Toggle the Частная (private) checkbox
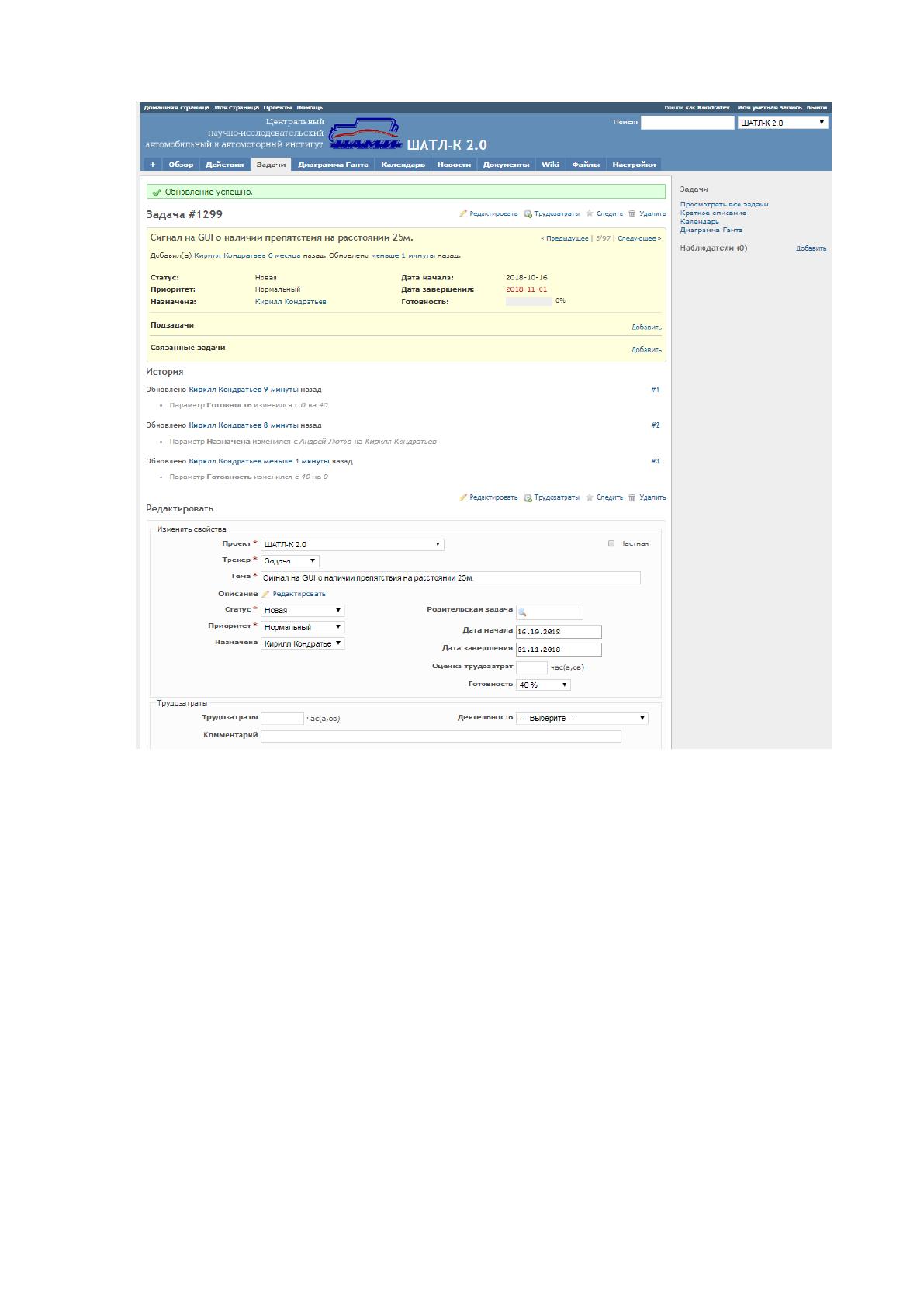The image size is (924, 1307). [x=611, y=543]
